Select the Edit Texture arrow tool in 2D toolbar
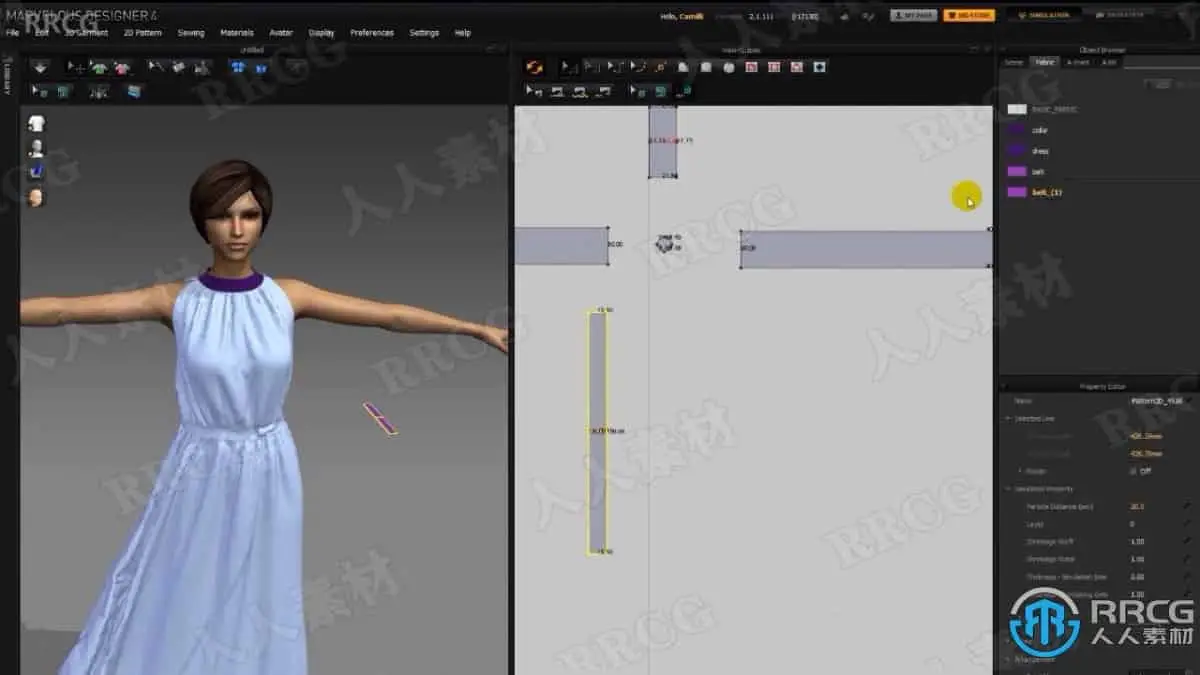Screen dimensions: 1200x675 click(638, 91)
